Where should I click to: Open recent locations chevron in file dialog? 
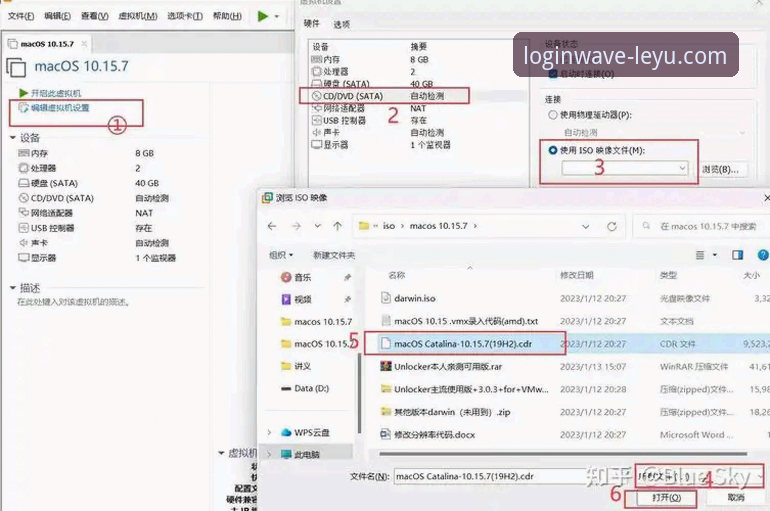tap(318, 226)
